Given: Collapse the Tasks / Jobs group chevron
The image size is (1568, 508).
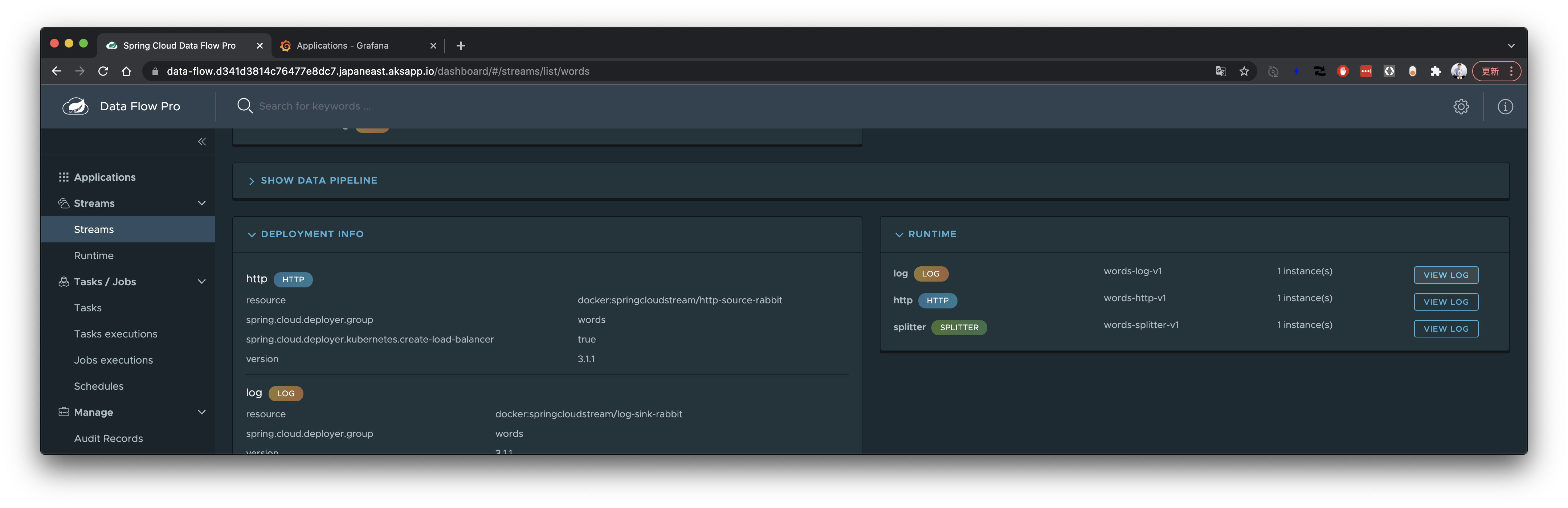Looking at the screenshot, I should 201,282.
